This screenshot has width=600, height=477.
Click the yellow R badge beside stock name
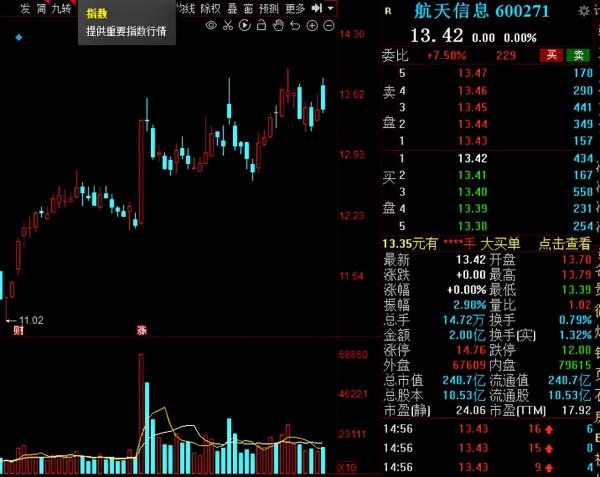[x=388, y=11]
